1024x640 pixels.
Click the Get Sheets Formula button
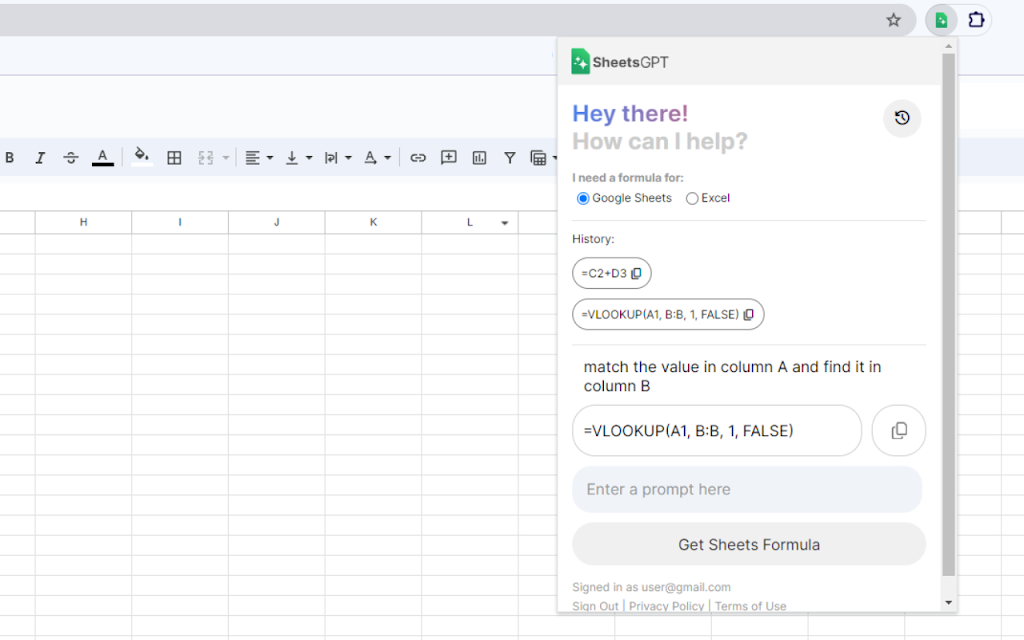(x=748, y=544)
